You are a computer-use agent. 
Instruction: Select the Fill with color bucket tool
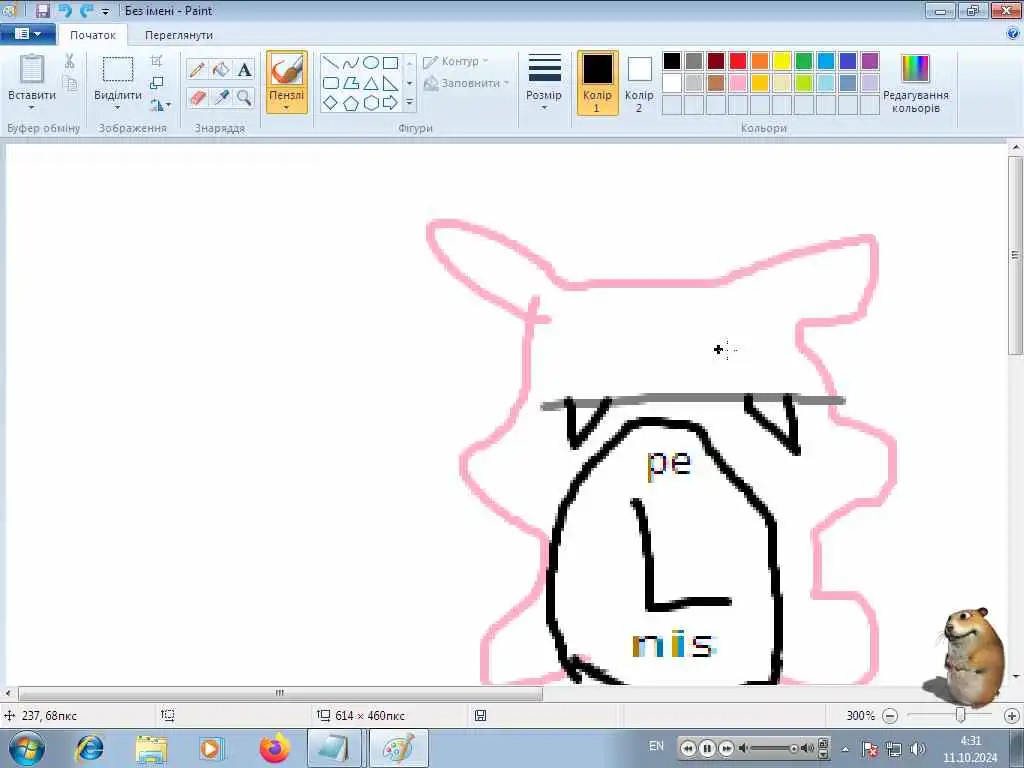221,69
